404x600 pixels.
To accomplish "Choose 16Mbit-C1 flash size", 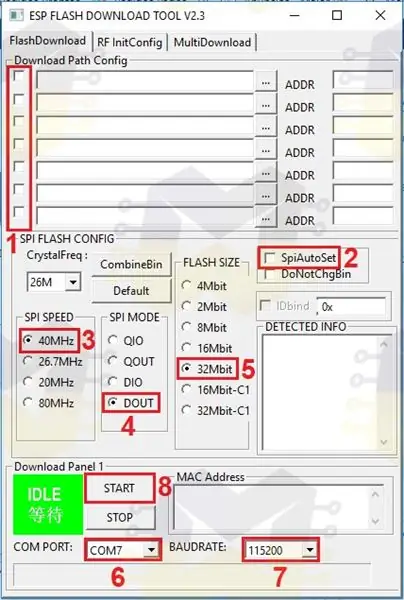I will (186, 389).
